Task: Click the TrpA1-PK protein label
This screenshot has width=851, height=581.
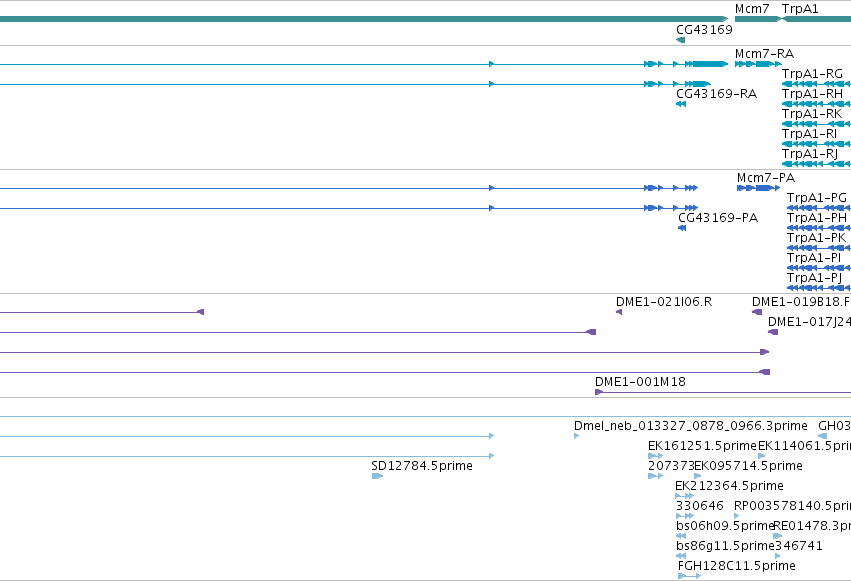Action: click(x=816, y=238)
